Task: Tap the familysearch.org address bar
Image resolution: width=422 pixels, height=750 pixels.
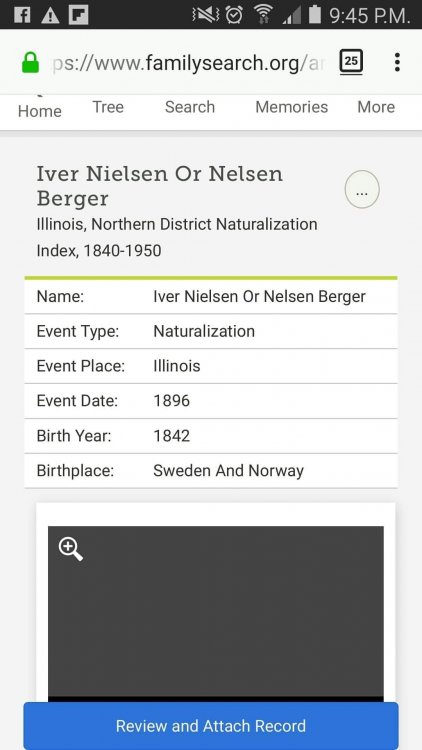Action: [187, 63]
